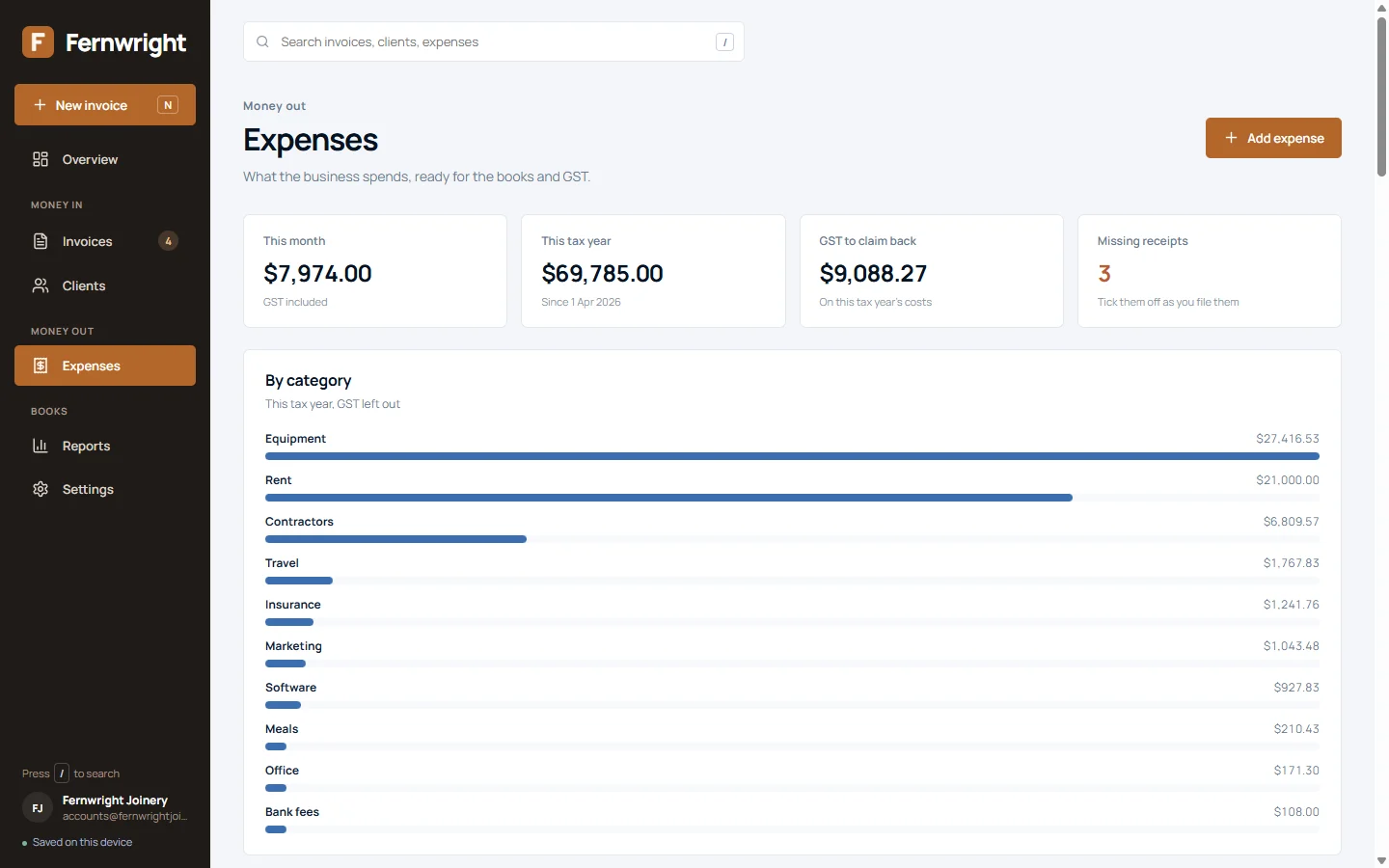Image resolution: width=1389 pixels, height=868 pixels.
Task: Click the plus icon in New invoice
Action: [x=40, y=105]
